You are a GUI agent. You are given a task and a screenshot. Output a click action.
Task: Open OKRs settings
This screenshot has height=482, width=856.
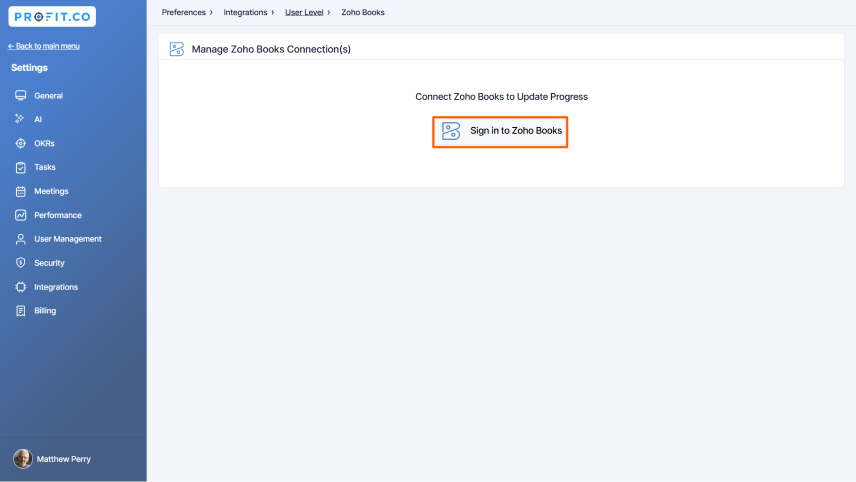pos(44,143)
